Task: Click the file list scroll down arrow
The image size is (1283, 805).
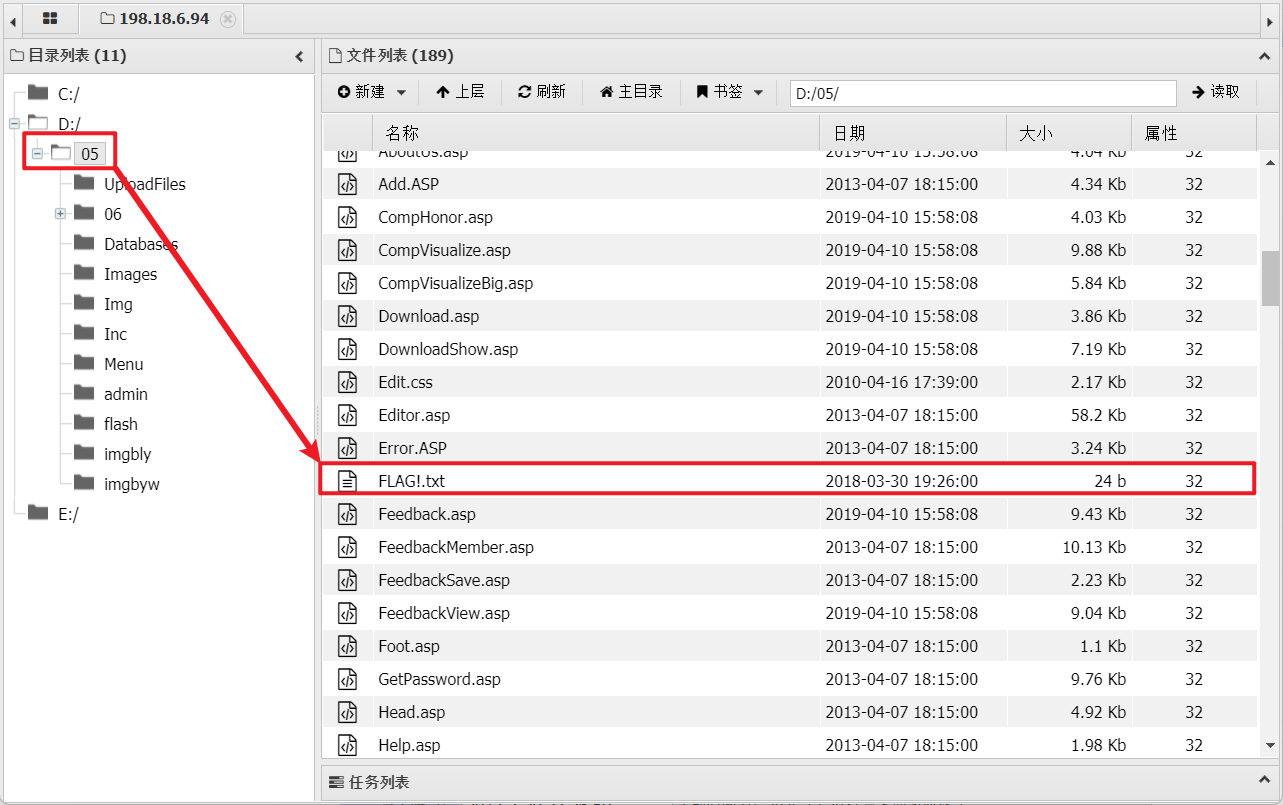Action: click(x=1270, y=745)
